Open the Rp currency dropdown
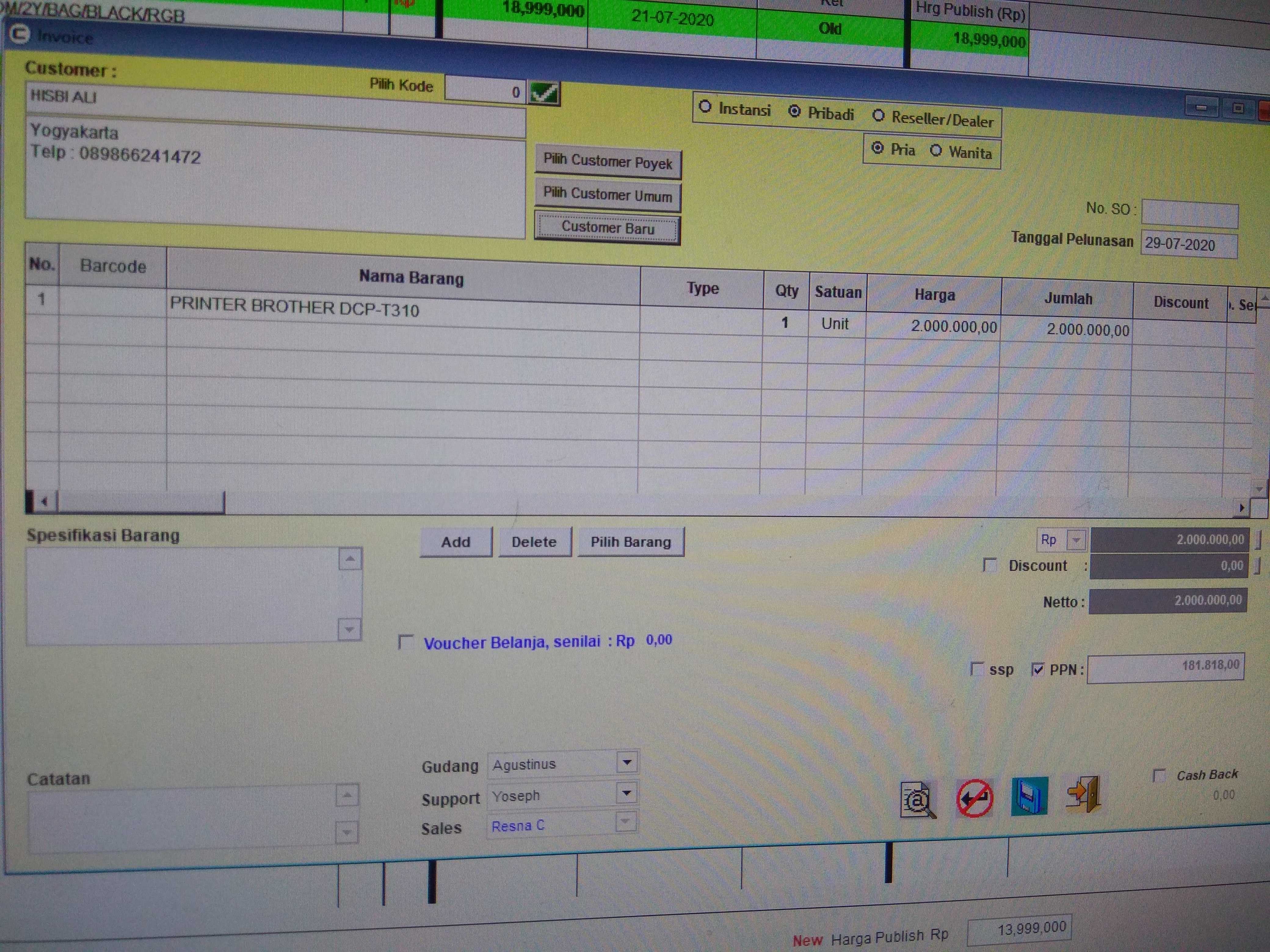This screenshot has width=1270, height=952. (x=1076, y=540)
